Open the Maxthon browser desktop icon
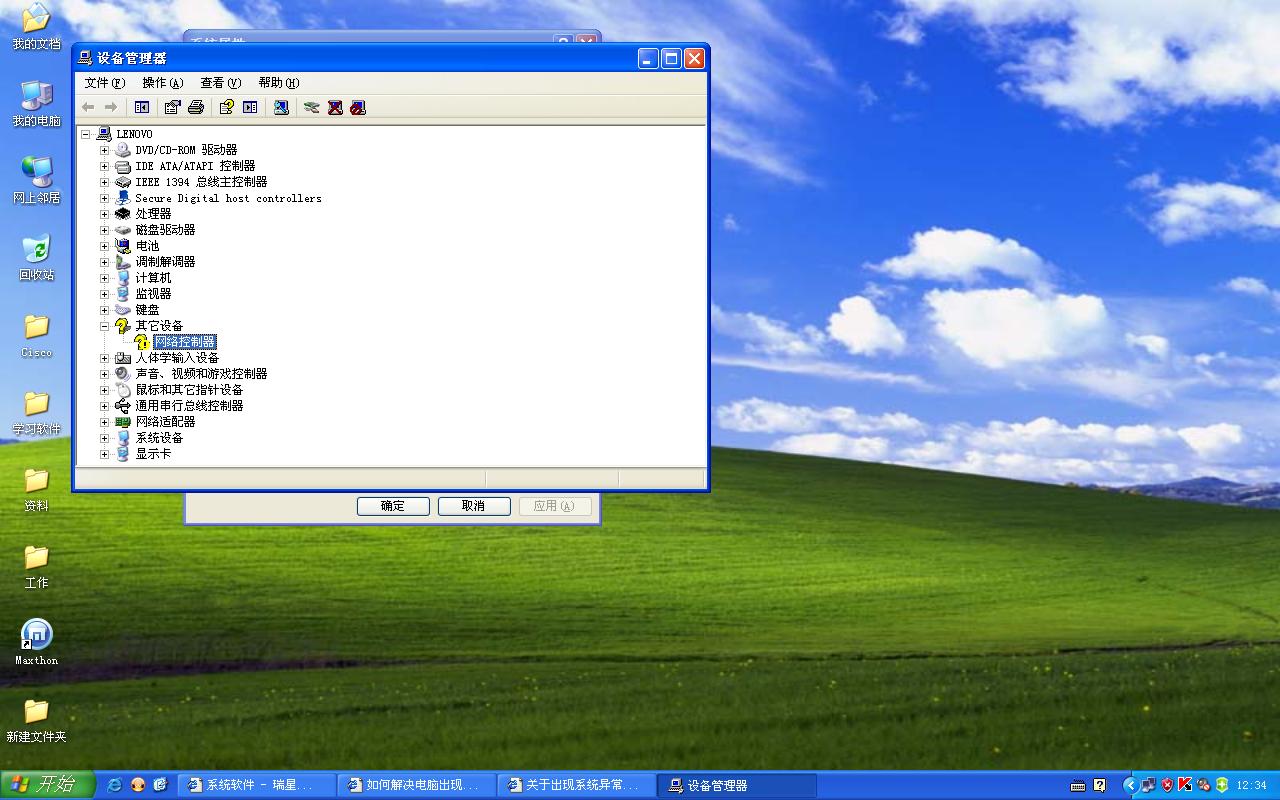 coord(37,635)
